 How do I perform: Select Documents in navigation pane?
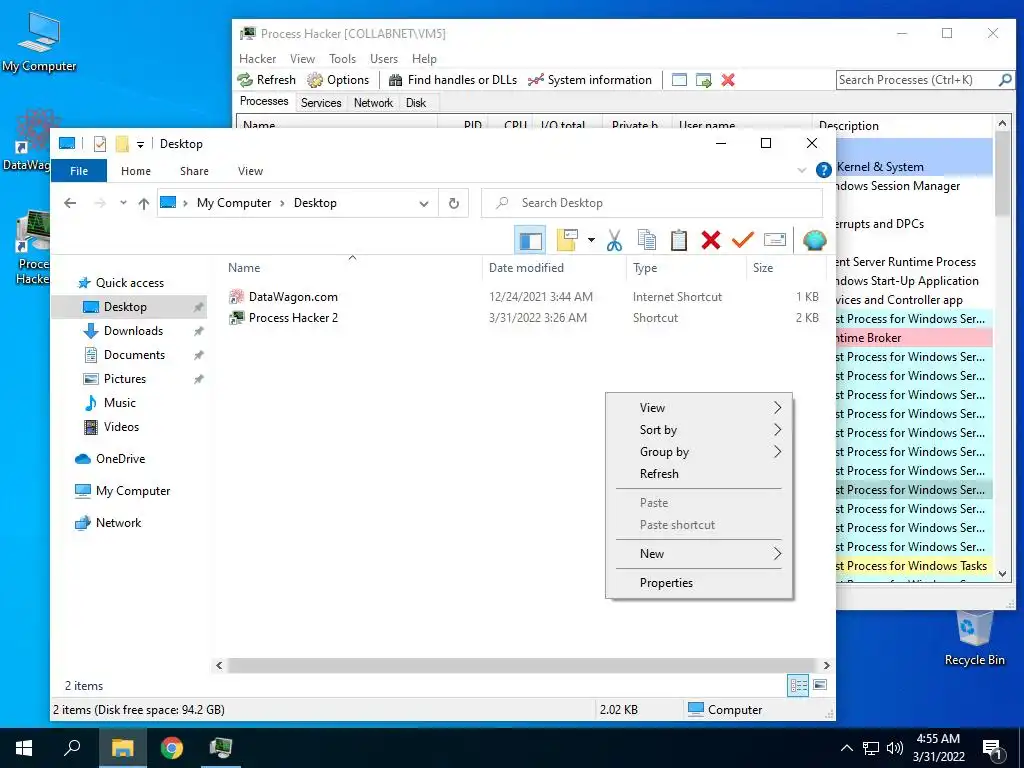pos(134,355)
